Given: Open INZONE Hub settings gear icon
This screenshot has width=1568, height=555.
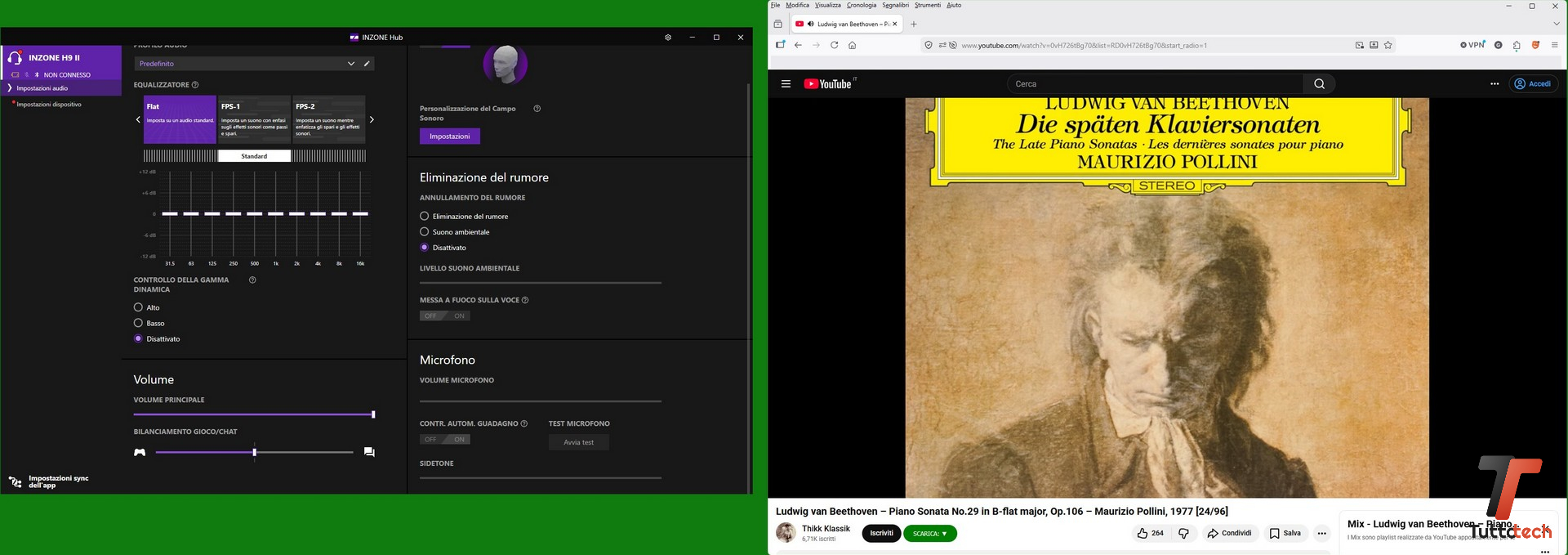Looking at the screenshot, I should pos(668,38).
